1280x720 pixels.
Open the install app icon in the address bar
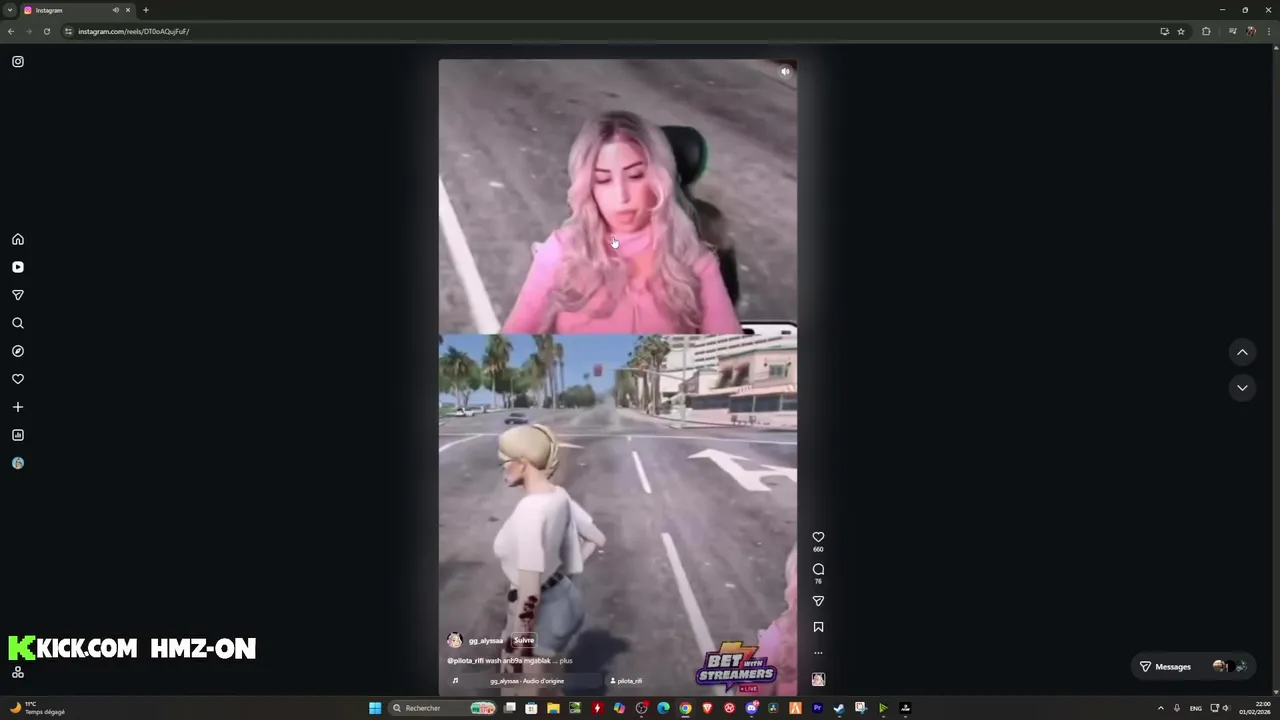tap(1164, 31)
